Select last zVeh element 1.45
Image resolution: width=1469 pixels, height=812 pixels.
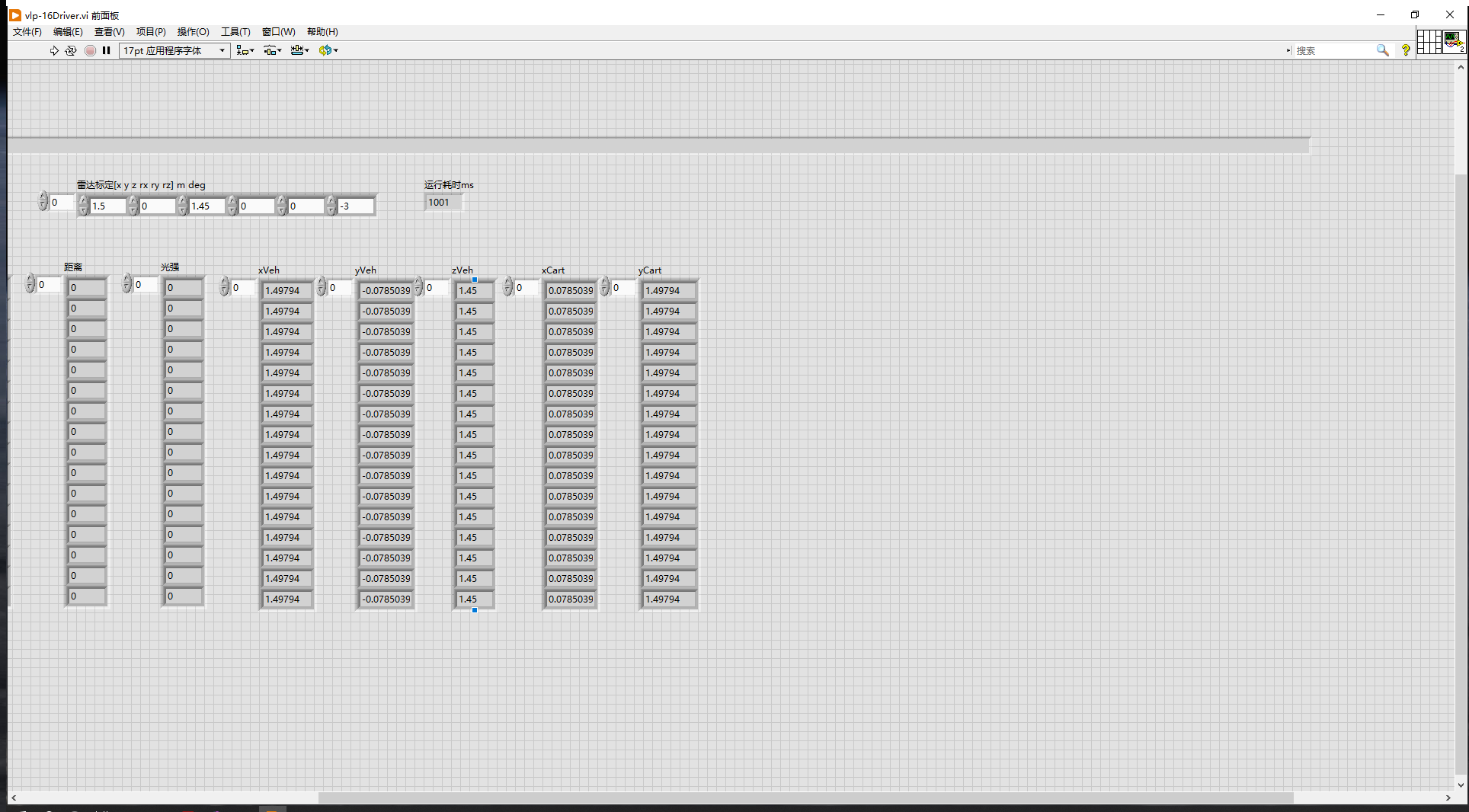pos(474,599)
